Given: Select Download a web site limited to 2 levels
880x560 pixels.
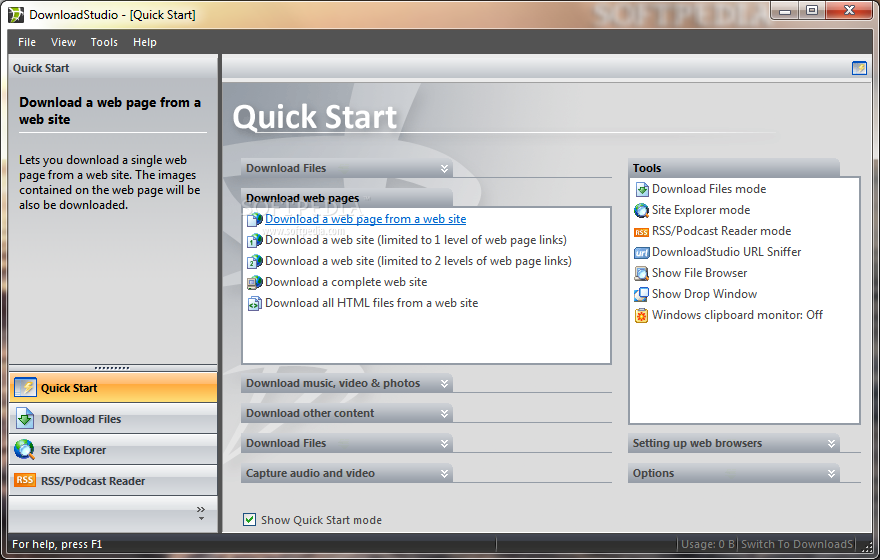Looking at the screenshot, I should click(x=418, y=261).
